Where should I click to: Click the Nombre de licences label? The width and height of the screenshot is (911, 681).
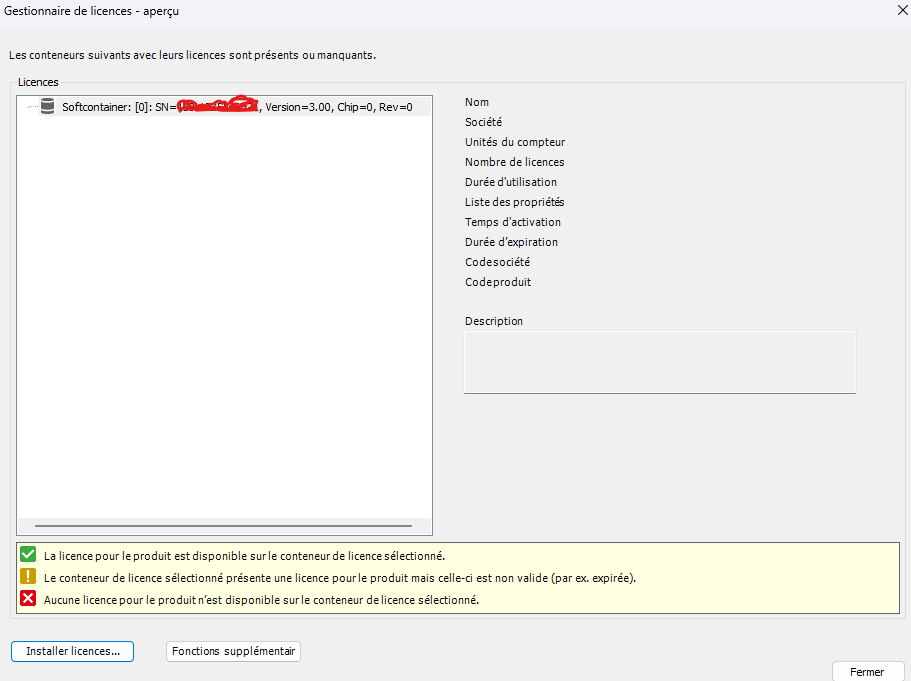click(x=514, y=162)
